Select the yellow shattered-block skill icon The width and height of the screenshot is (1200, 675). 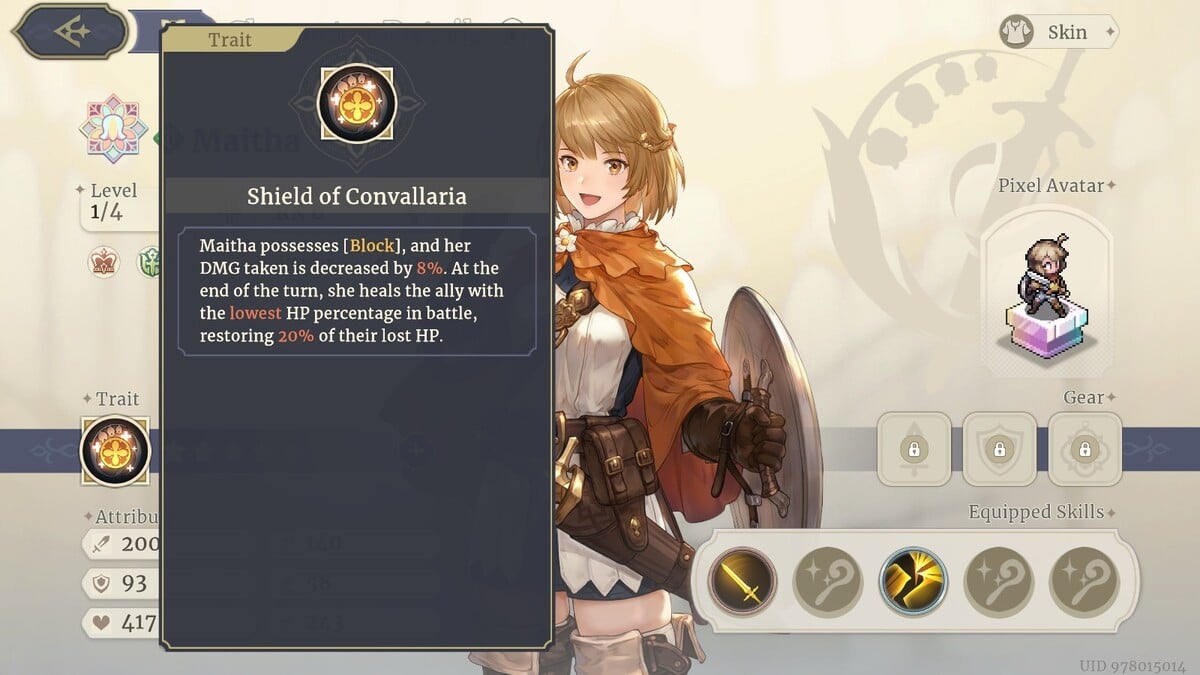click(x=914, y=582)
